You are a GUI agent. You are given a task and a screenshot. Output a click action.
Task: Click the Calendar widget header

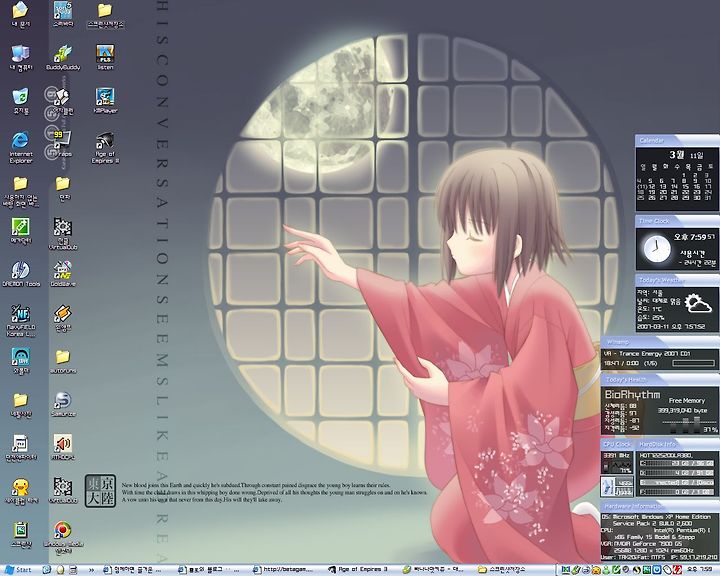(677, 141)
